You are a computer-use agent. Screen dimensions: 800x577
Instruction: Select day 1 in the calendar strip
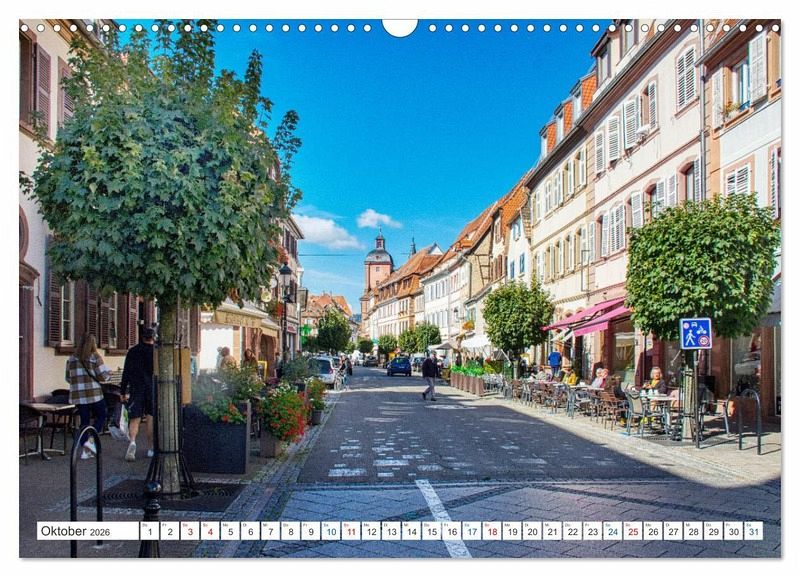click(x=149, y=531)
